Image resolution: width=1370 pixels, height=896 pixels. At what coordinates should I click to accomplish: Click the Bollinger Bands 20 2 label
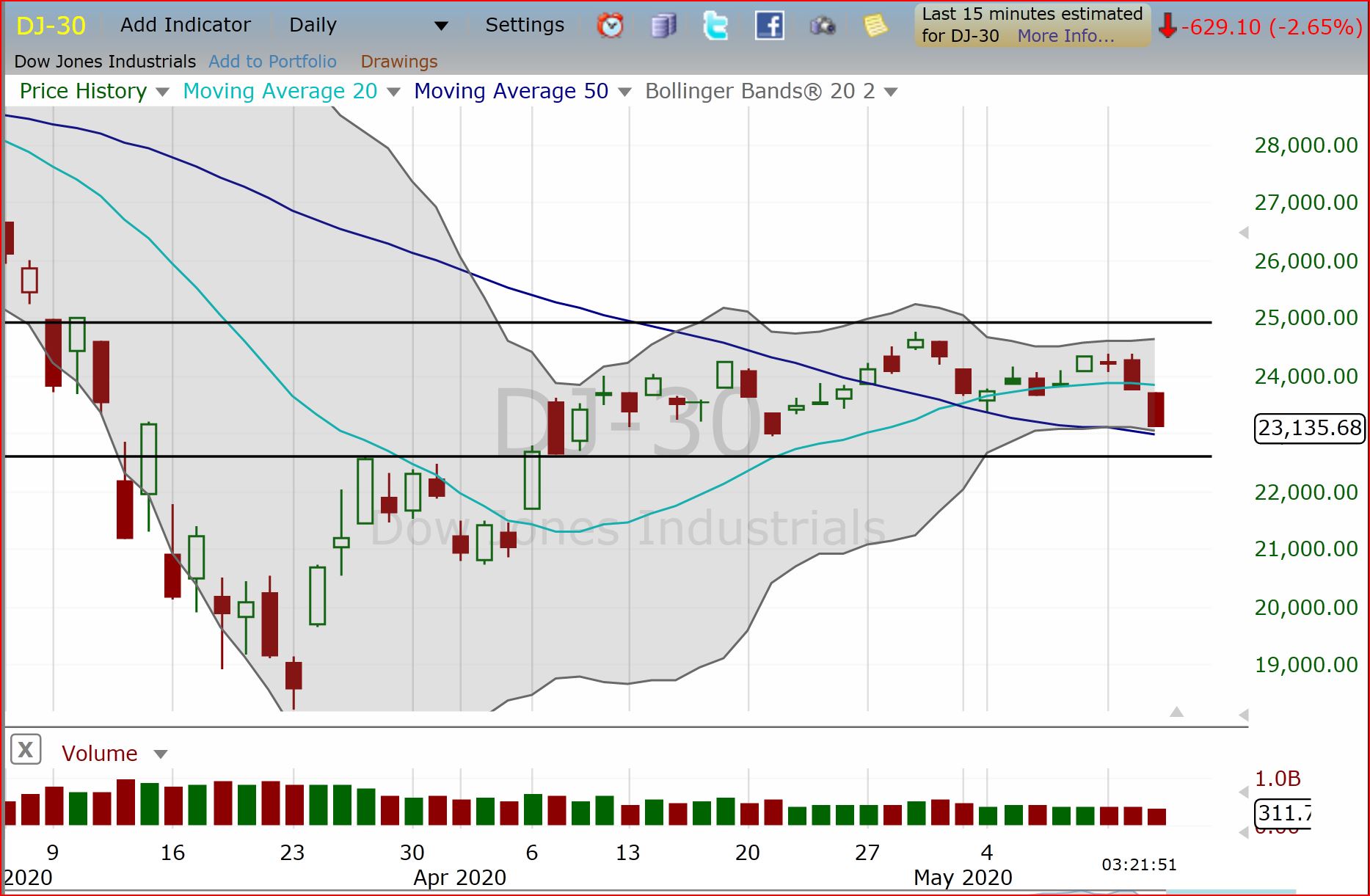point(759,91)
